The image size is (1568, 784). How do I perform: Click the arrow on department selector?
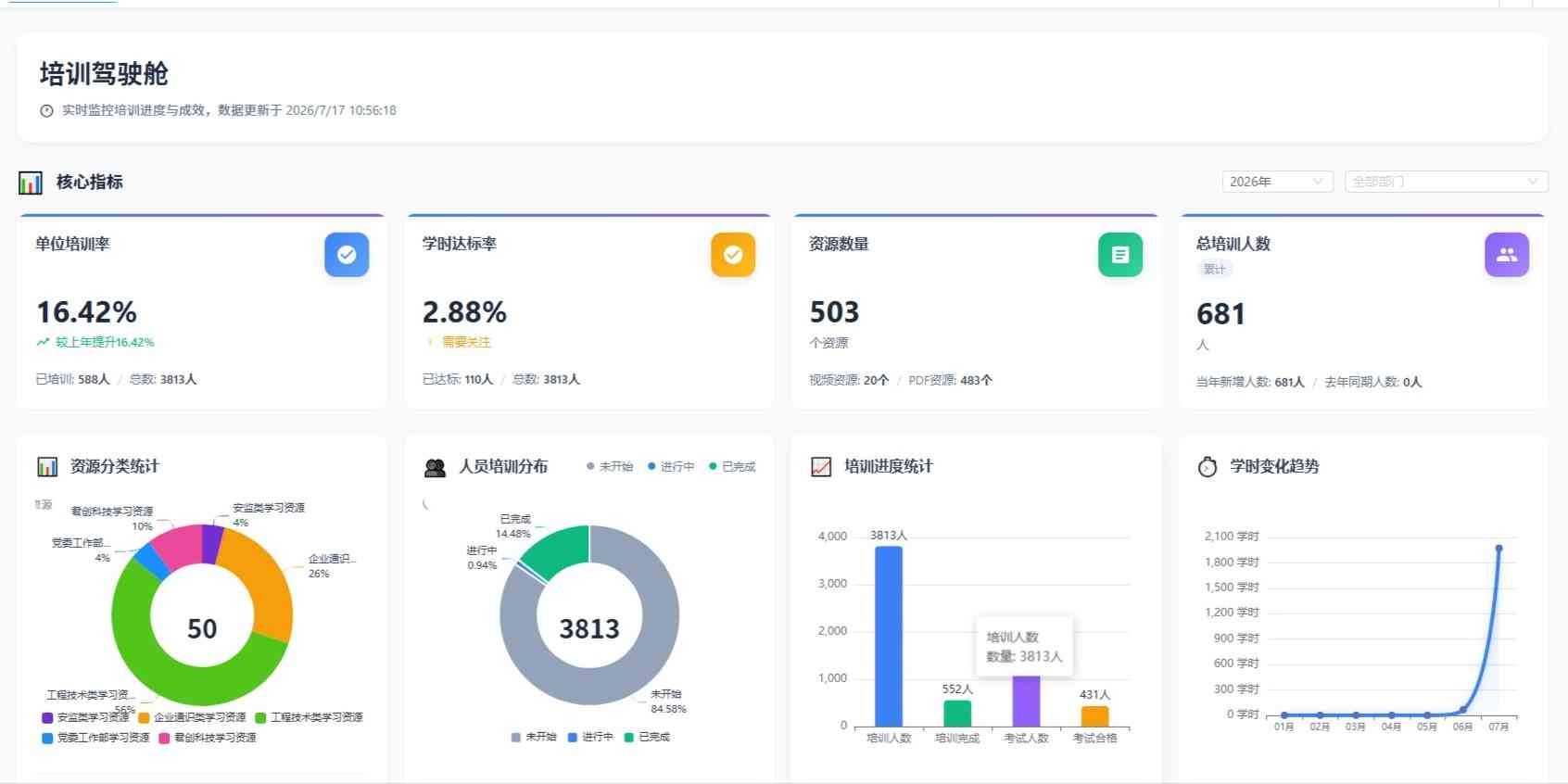1533,182
